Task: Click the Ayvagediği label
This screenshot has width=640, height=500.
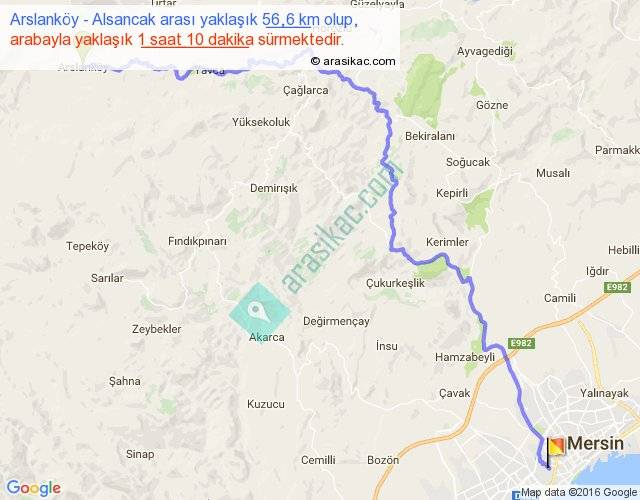Action: point(484,51)
